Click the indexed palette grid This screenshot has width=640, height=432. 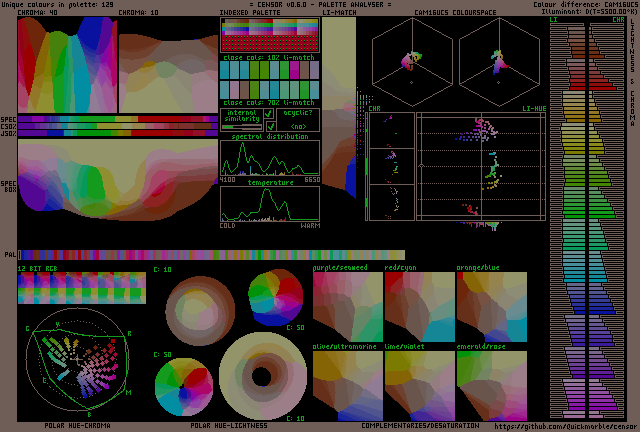click(x=269, y=34)
